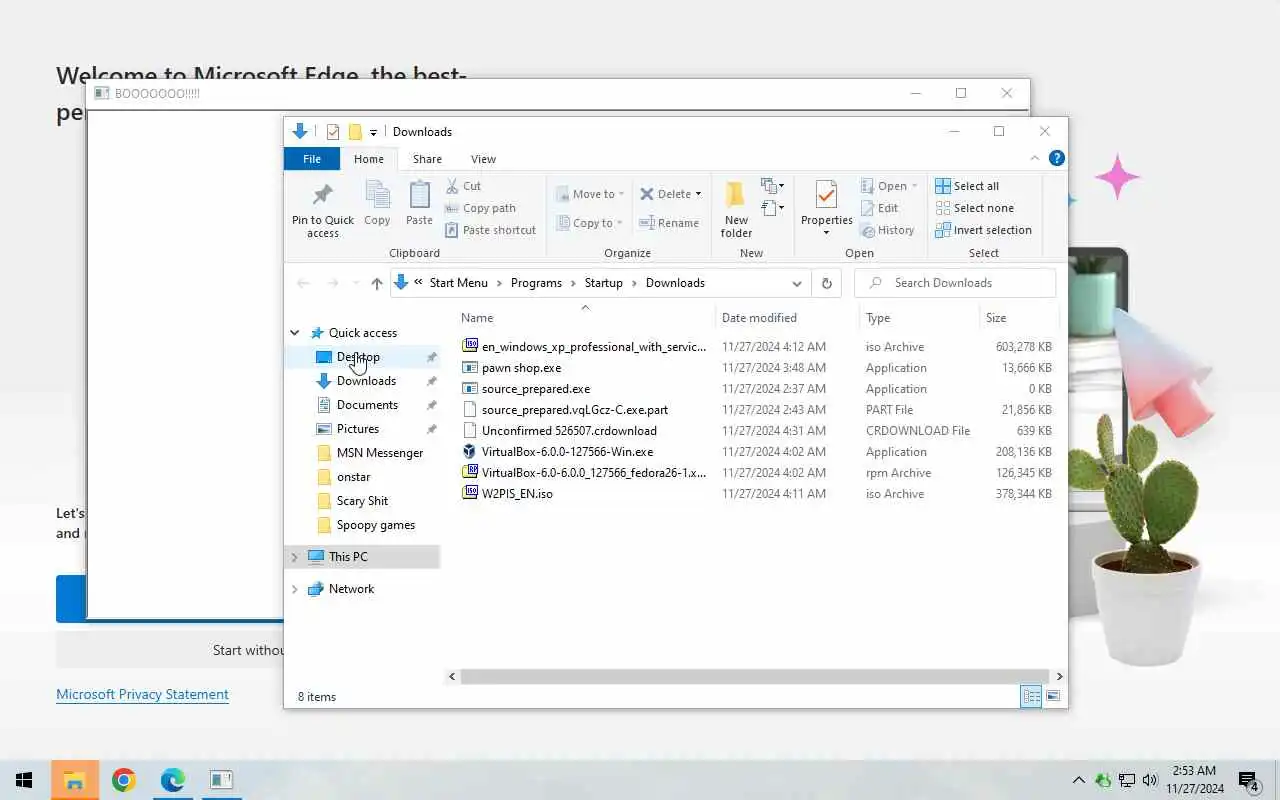This screenshot has height=800, width=1280.
Task: Expand the Network tree node
Action: coord(295,589)
